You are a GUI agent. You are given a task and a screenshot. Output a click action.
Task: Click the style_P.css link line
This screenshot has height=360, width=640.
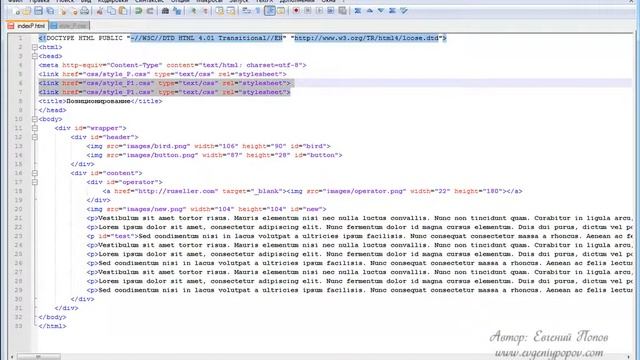(x=162, y=74)
